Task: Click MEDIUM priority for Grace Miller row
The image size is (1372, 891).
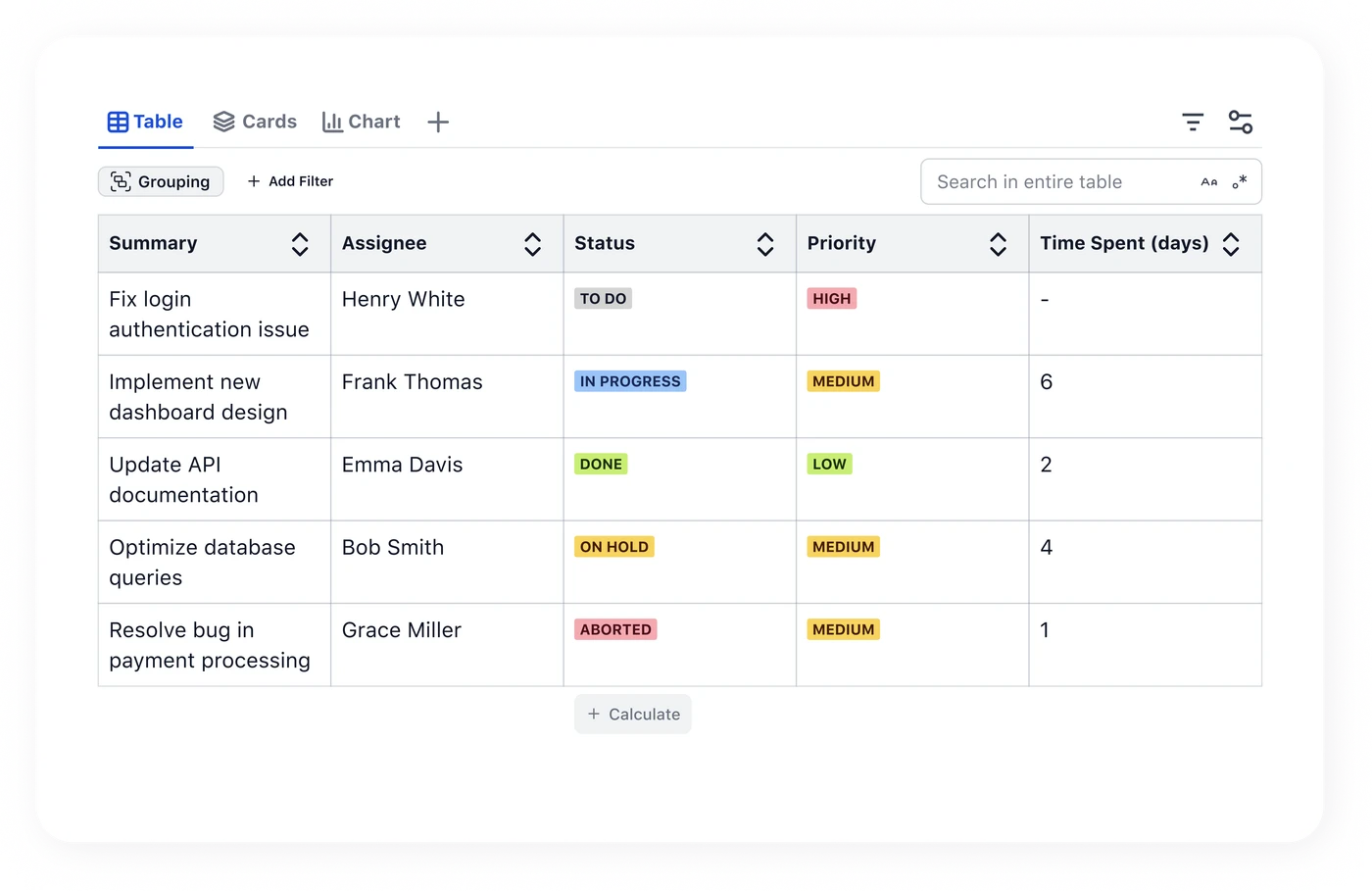Action: tap(844, 629)
